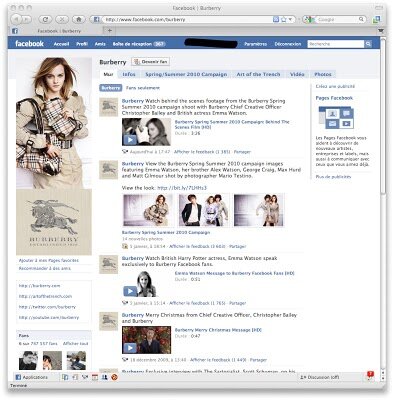Open the http://burberry.com link
The image size is (394, 400).
(39, 286)
